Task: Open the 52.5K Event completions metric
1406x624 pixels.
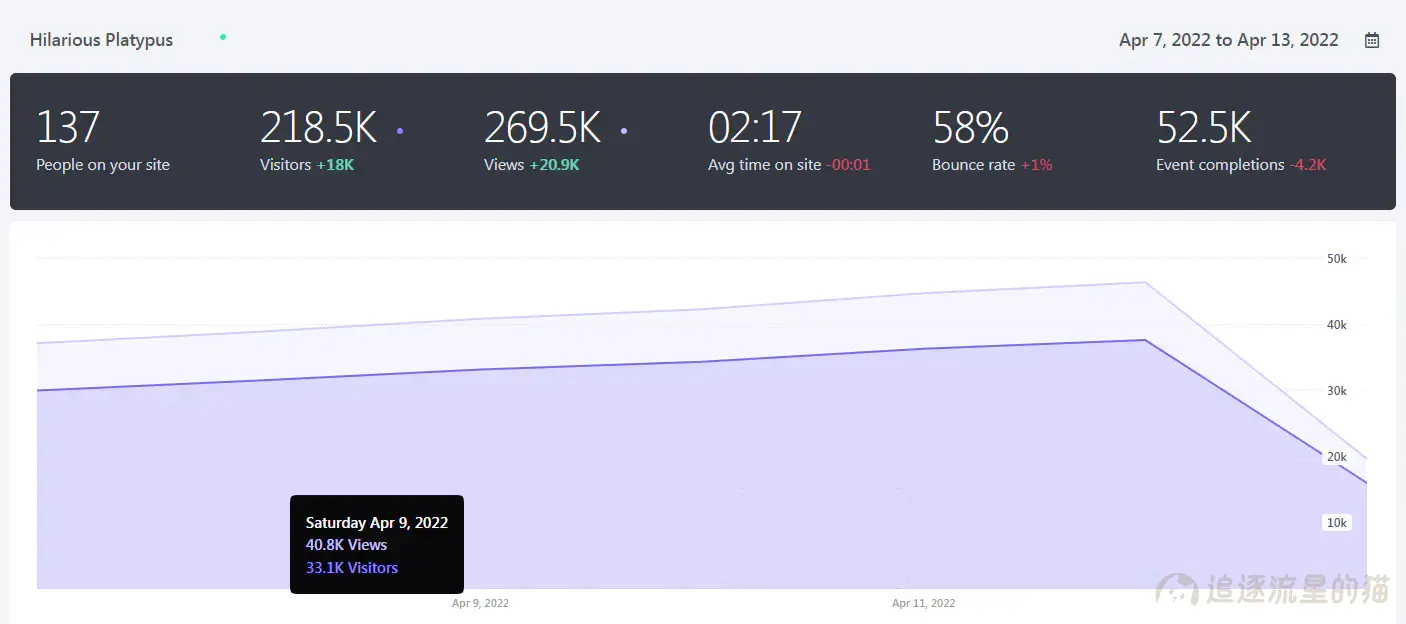Action: [x=1204, y=128]
